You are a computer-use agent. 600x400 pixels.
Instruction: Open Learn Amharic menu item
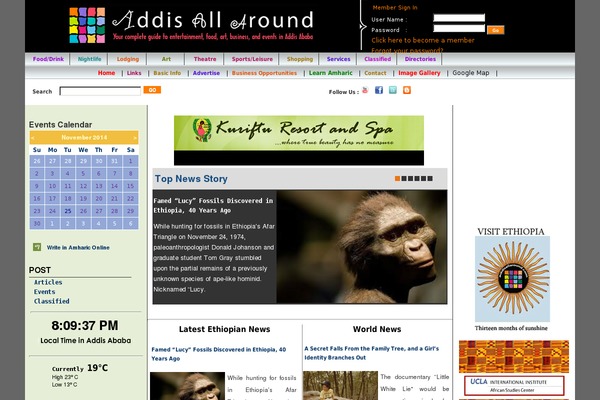tap(331, 73)
